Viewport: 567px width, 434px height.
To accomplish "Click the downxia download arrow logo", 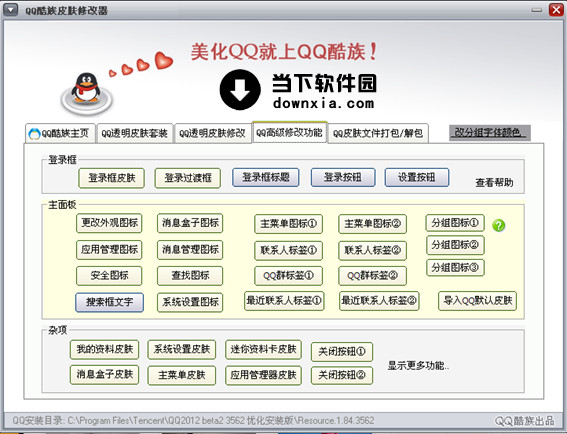I will [x=240, y=90].
